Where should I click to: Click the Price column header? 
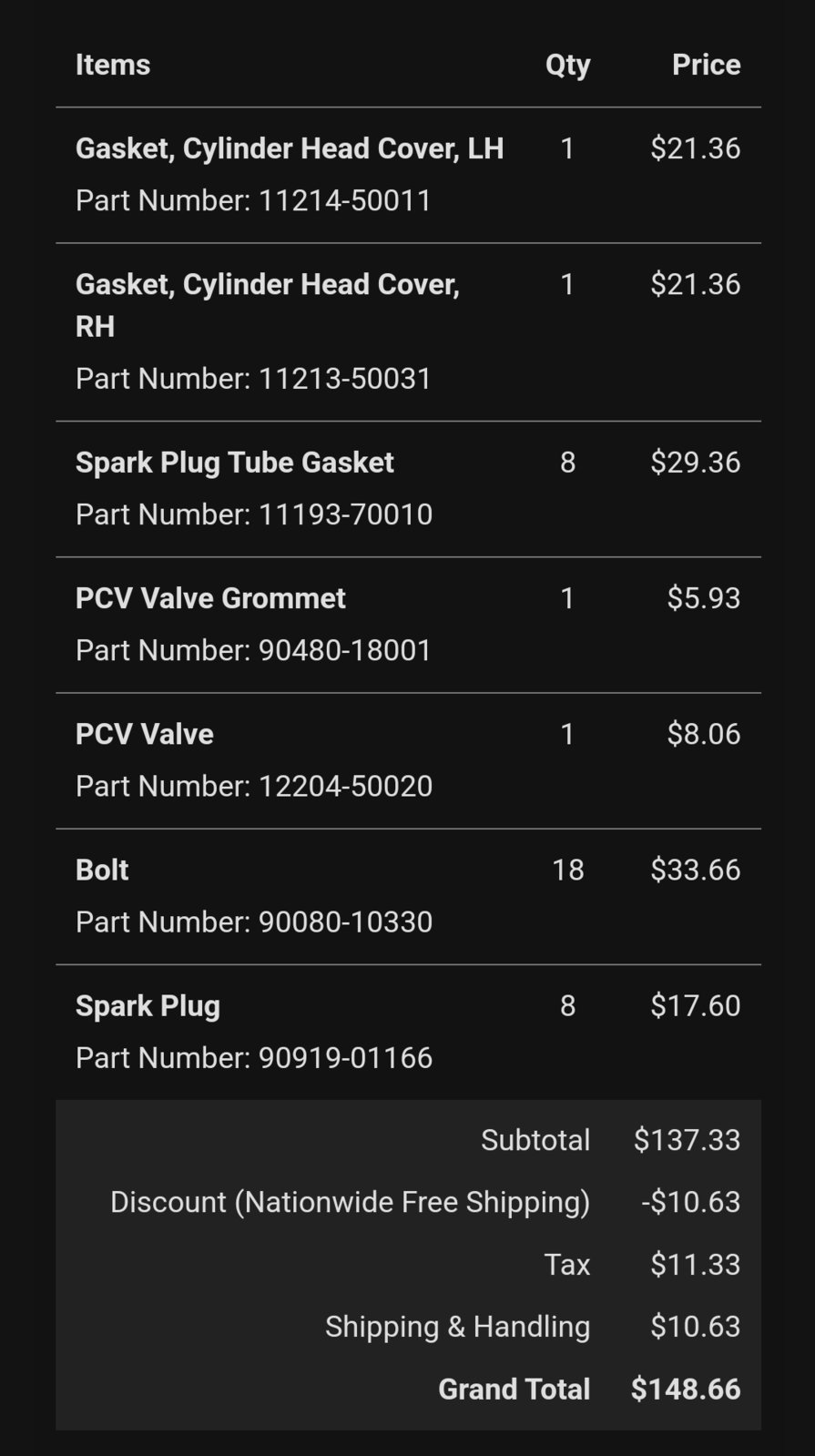pyautogui.click(x=707, y=65)
